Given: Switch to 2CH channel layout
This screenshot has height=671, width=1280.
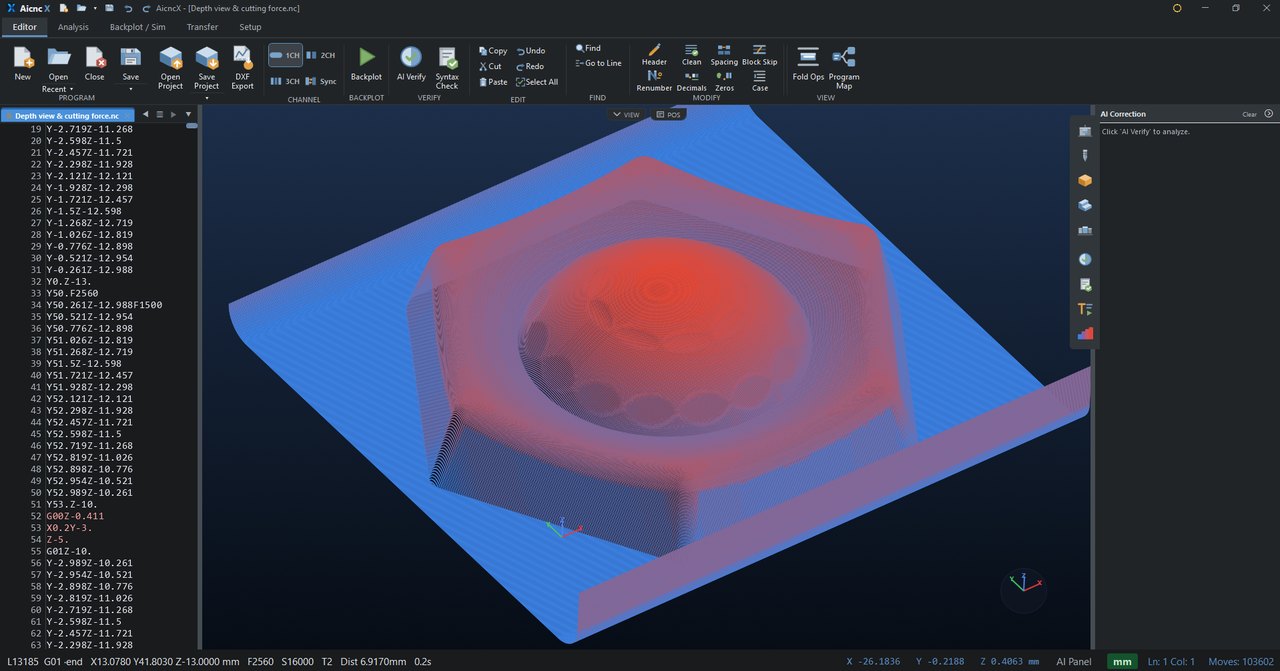Looking at the screenshot, I should click(x=320, y=55).
